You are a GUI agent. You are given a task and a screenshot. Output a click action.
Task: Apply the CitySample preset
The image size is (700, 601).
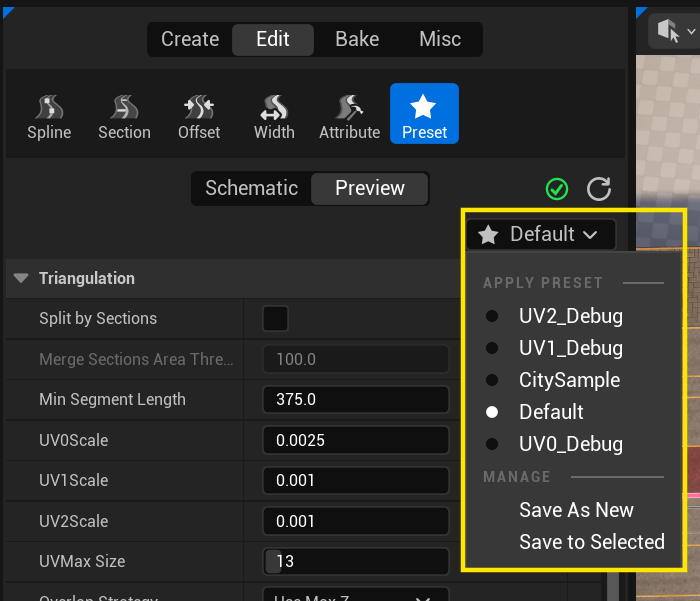(x=569, y=380)
